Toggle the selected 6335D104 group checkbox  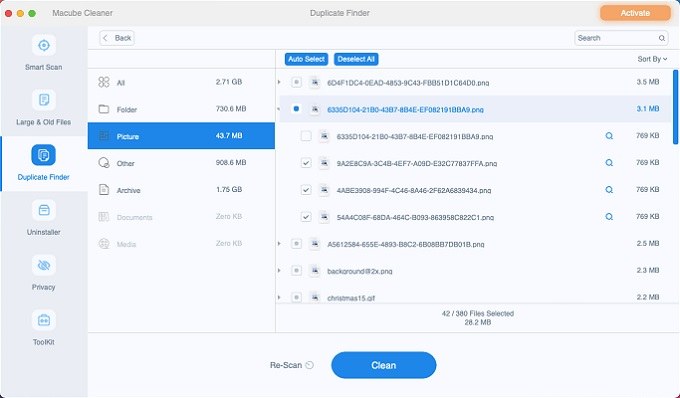(296, 109)
